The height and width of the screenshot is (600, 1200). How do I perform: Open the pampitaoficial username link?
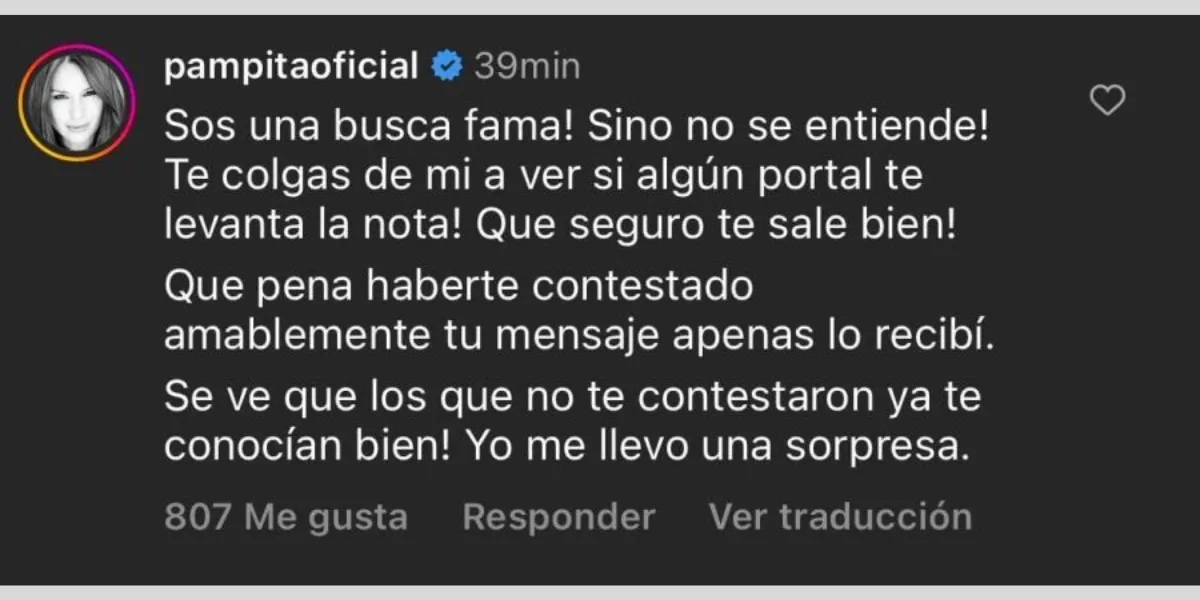[290, 67]
